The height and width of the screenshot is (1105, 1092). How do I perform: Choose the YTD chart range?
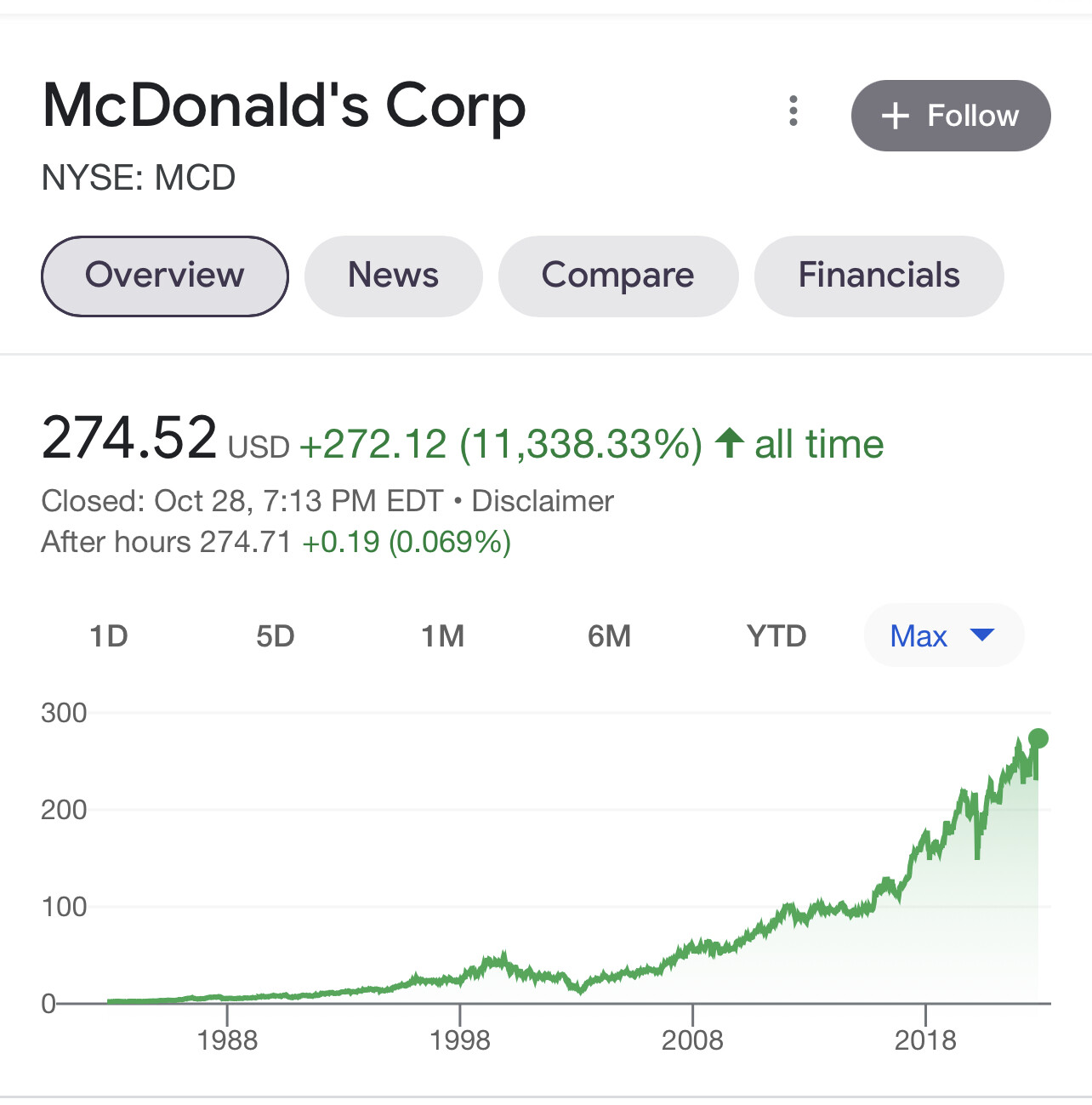[776, 635]
